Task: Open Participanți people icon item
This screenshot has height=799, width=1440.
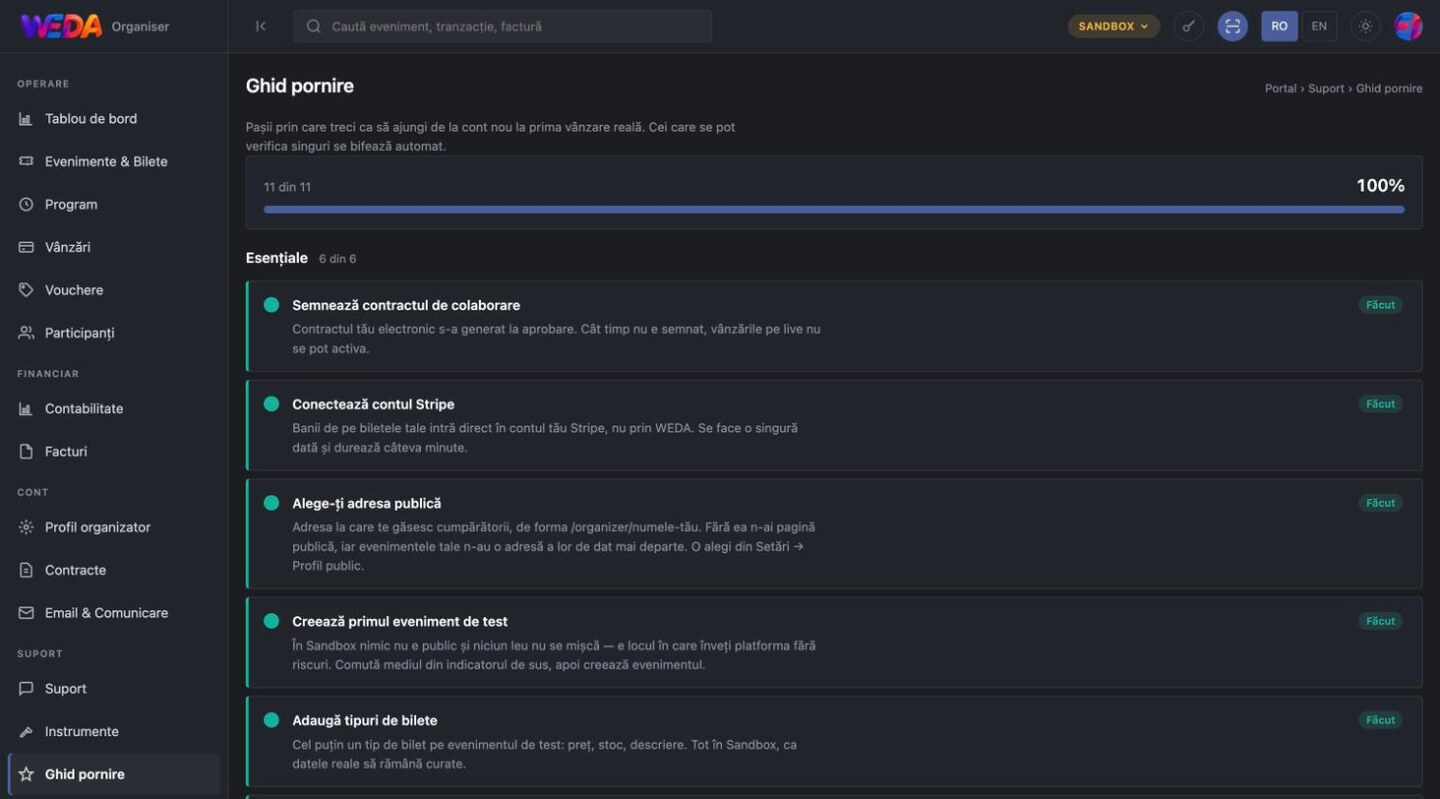Action: click(x=26, y=333)
